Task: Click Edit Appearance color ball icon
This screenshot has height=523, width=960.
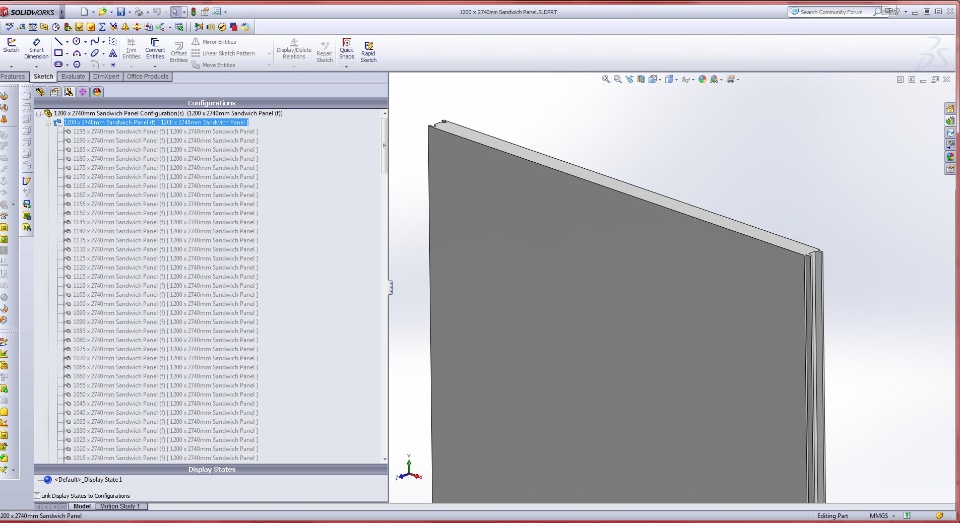Action: tap(702, 79)
